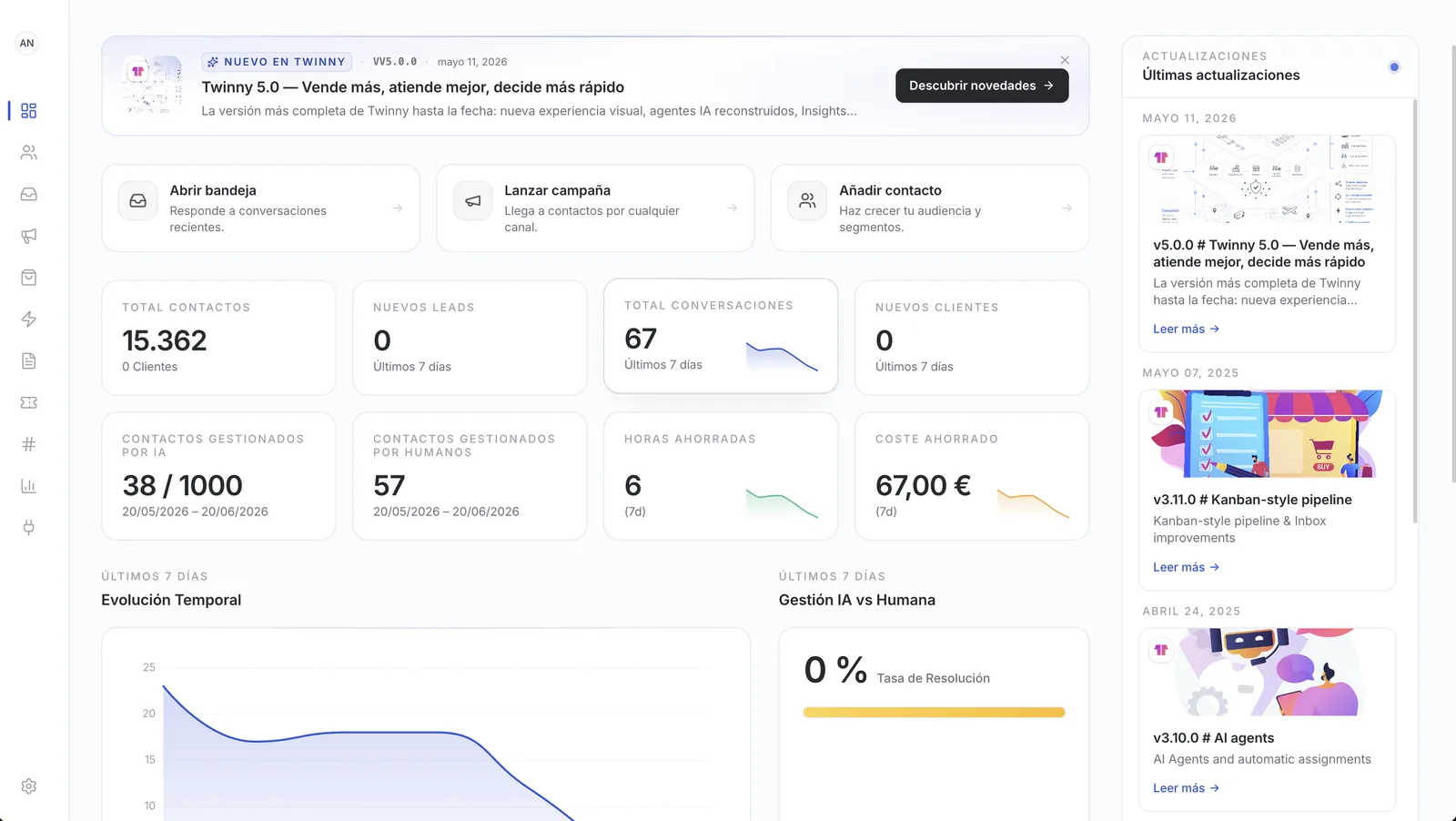Open the Kanban-style pipeline thumbnail image
Viewport: 1456px width, 821px height.
(1268, 434)
